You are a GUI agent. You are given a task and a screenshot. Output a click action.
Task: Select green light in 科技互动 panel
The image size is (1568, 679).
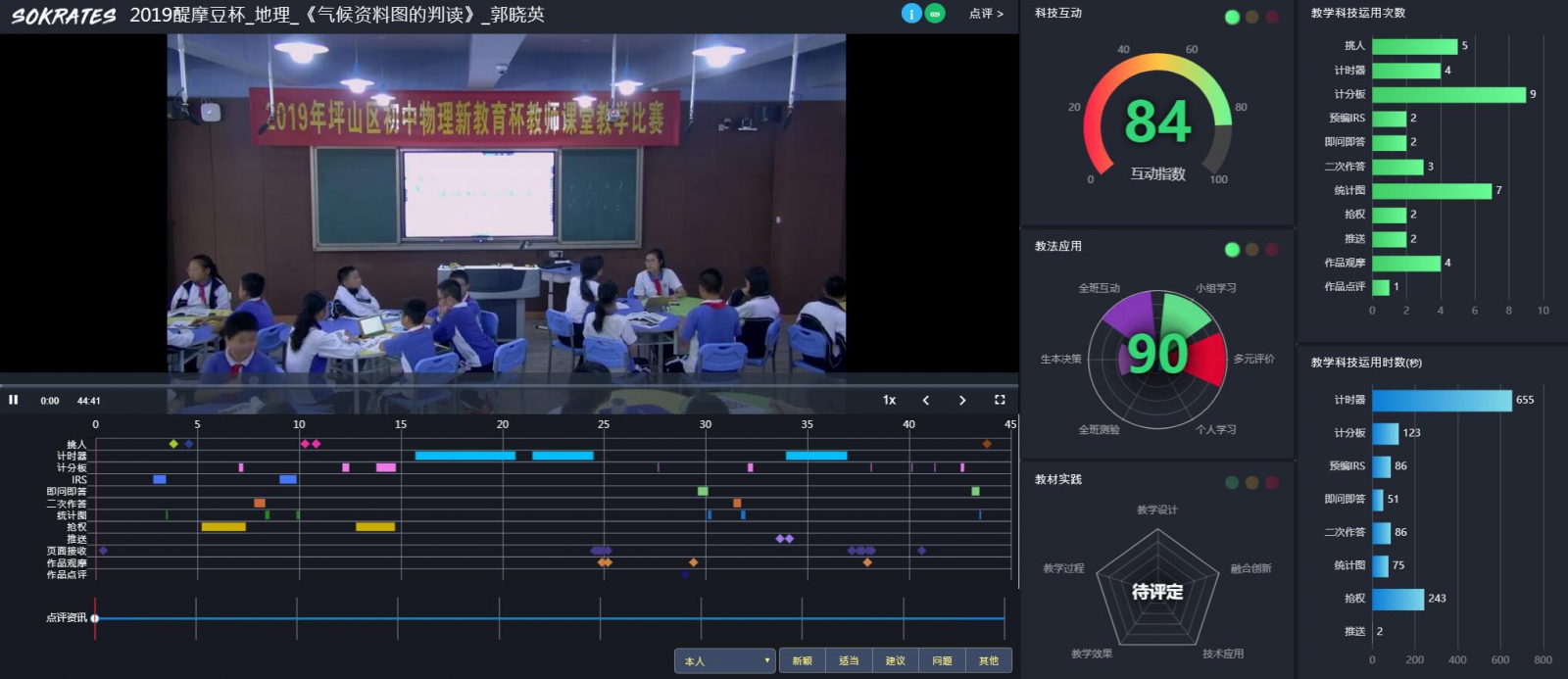[1232, 17]
